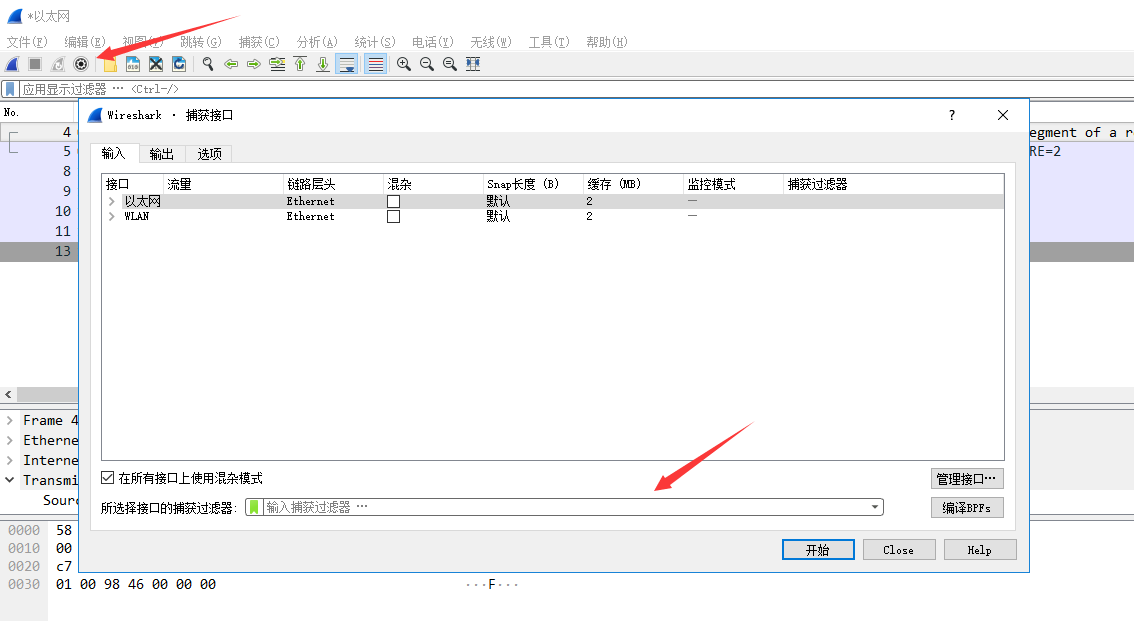Click the 开始 button to start capture
Viewport: 1134px width, 621px height.
(x=818, y=550)
